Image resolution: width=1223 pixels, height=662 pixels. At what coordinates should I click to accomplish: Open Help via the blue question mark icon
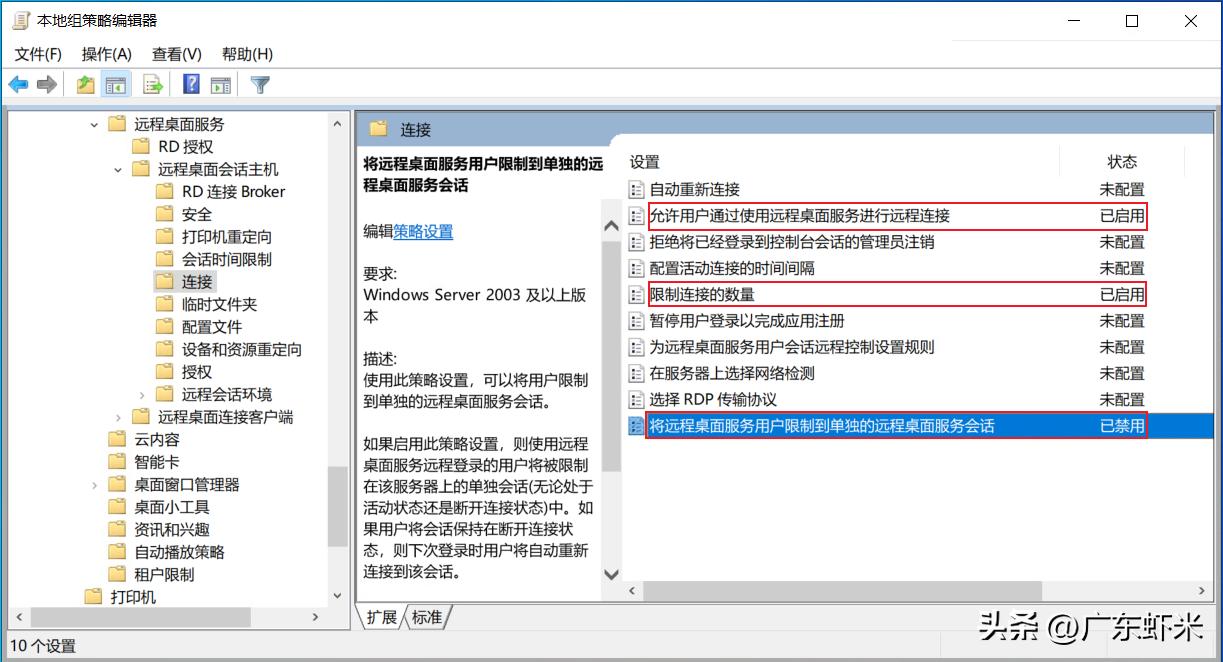pos(190,84)
